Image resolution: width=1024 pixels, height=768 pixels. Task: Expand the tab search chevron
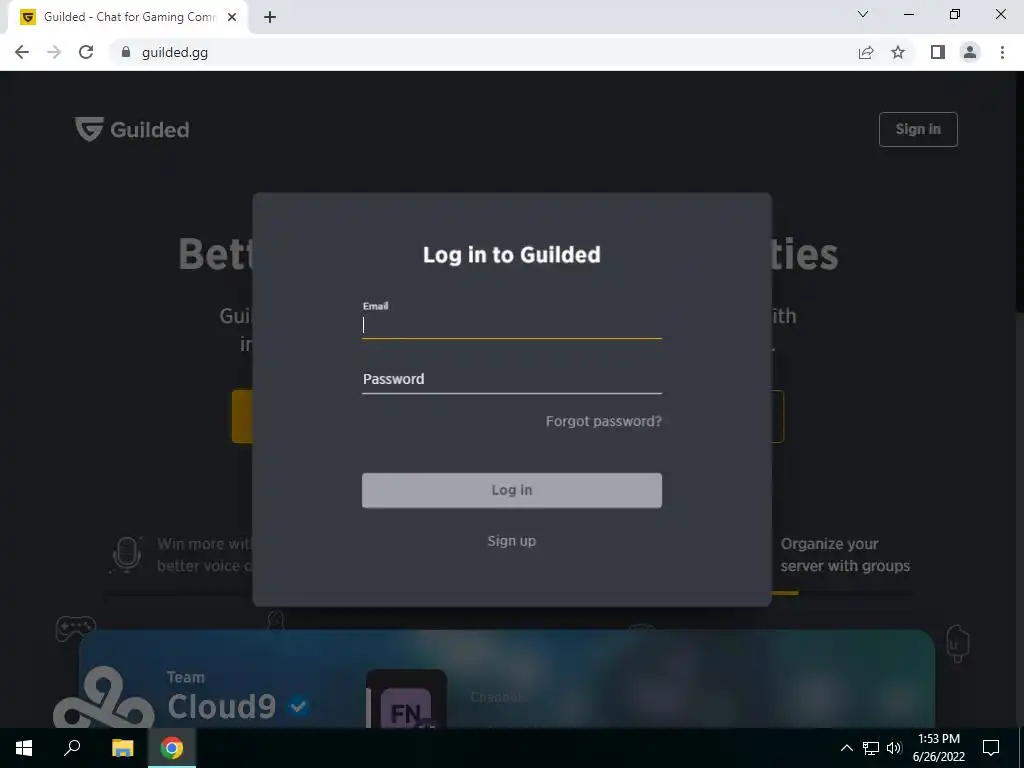863,14
